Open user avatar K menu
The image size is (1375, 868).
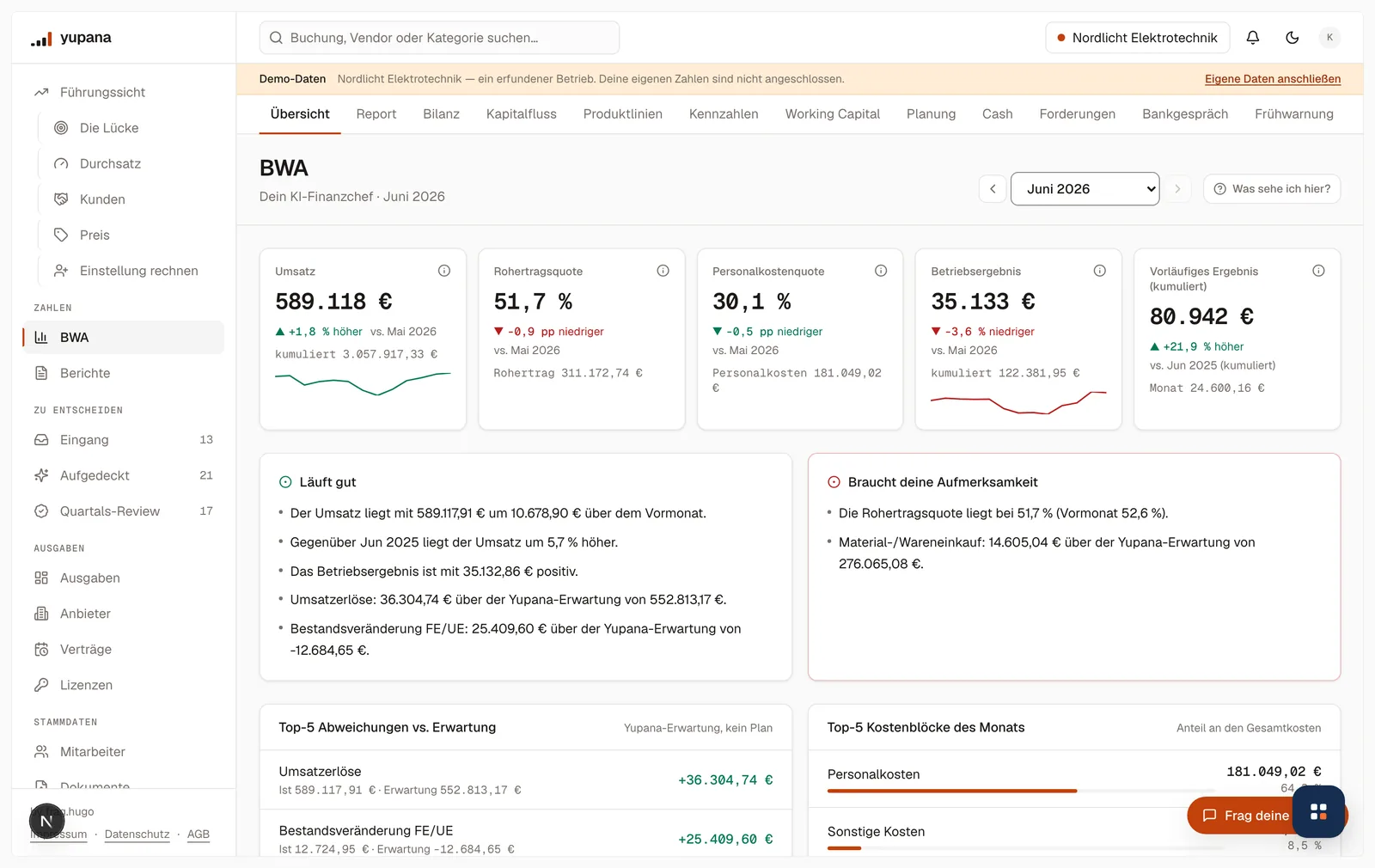point(1329,38)
